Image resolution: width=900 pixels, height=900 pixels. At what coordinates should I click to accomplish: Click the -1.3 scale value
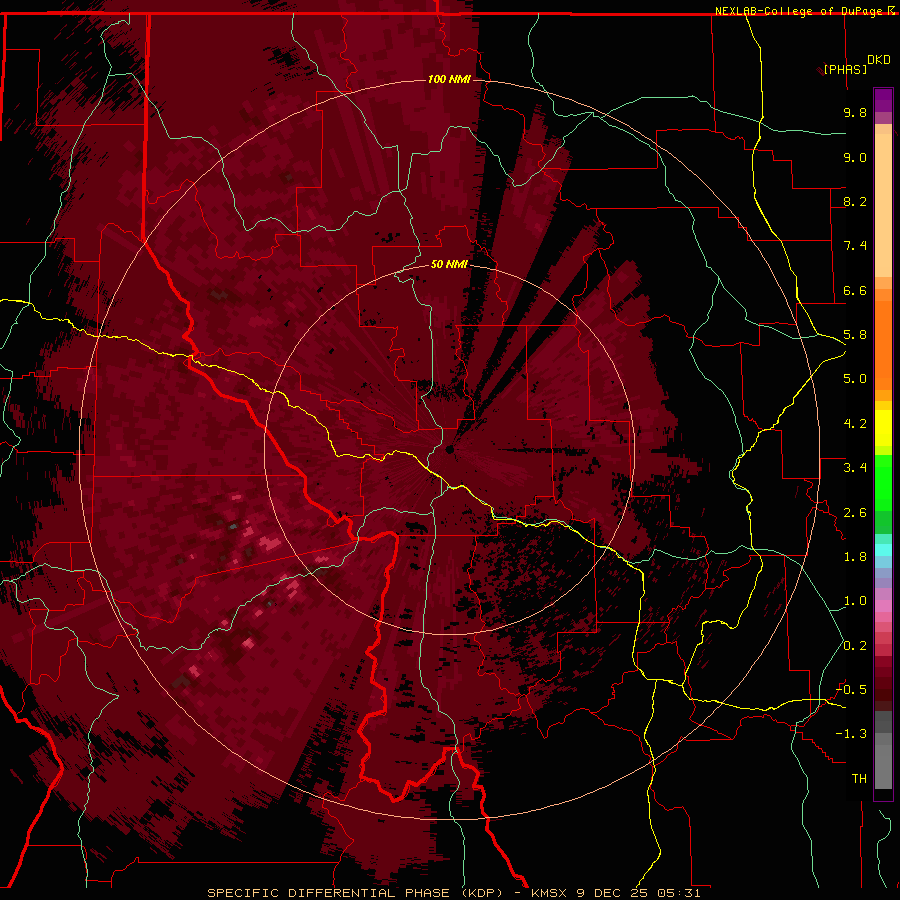(x=851, y=734)
